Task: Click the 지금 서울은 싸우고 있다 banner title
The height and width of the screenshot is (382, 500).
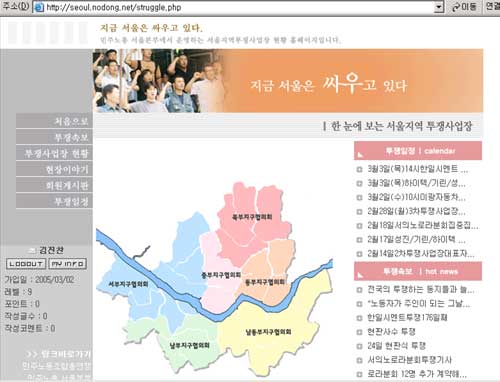Action: pos(328,83)
